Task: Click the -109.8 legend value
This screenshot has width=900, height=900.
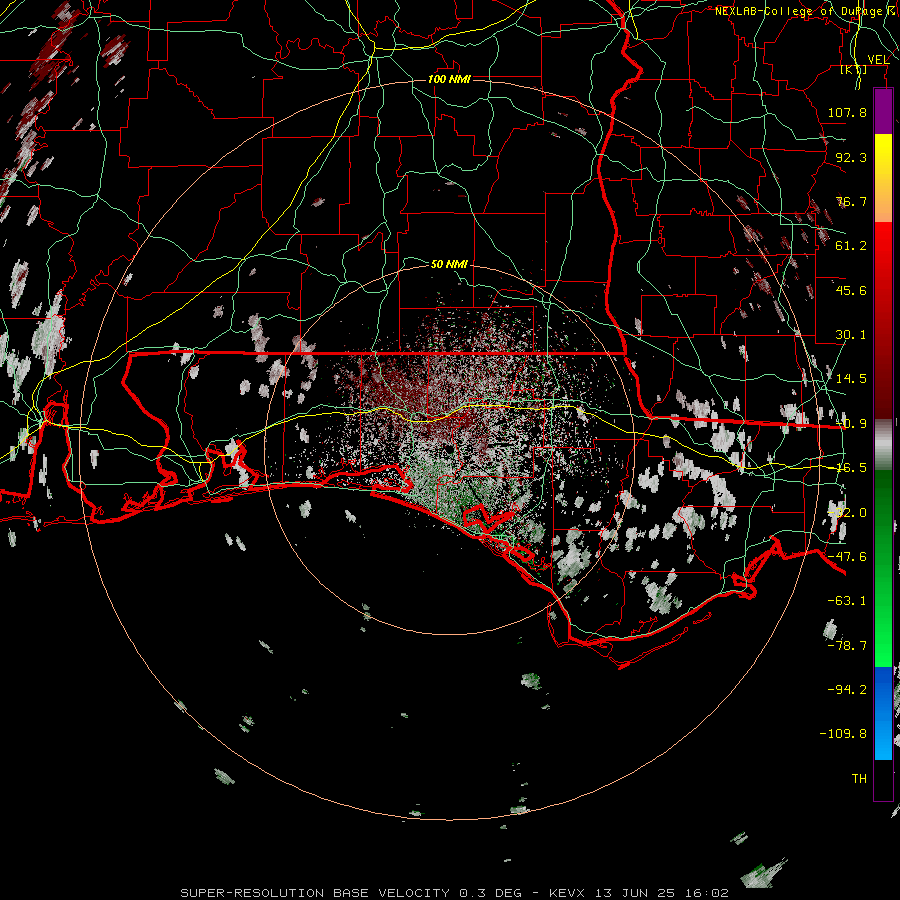Action: (843, 734)
